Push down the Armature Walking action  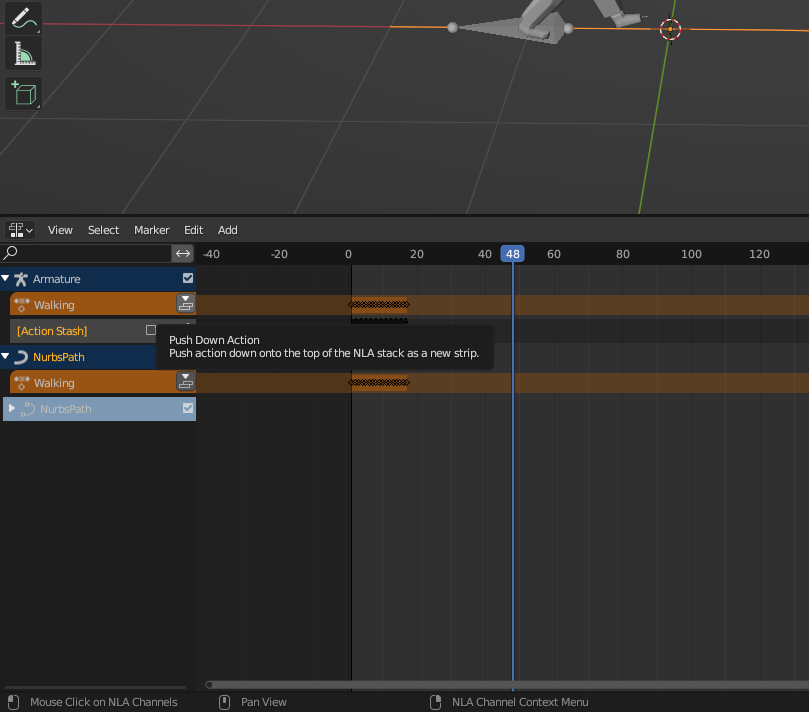[x=185, y=304]
